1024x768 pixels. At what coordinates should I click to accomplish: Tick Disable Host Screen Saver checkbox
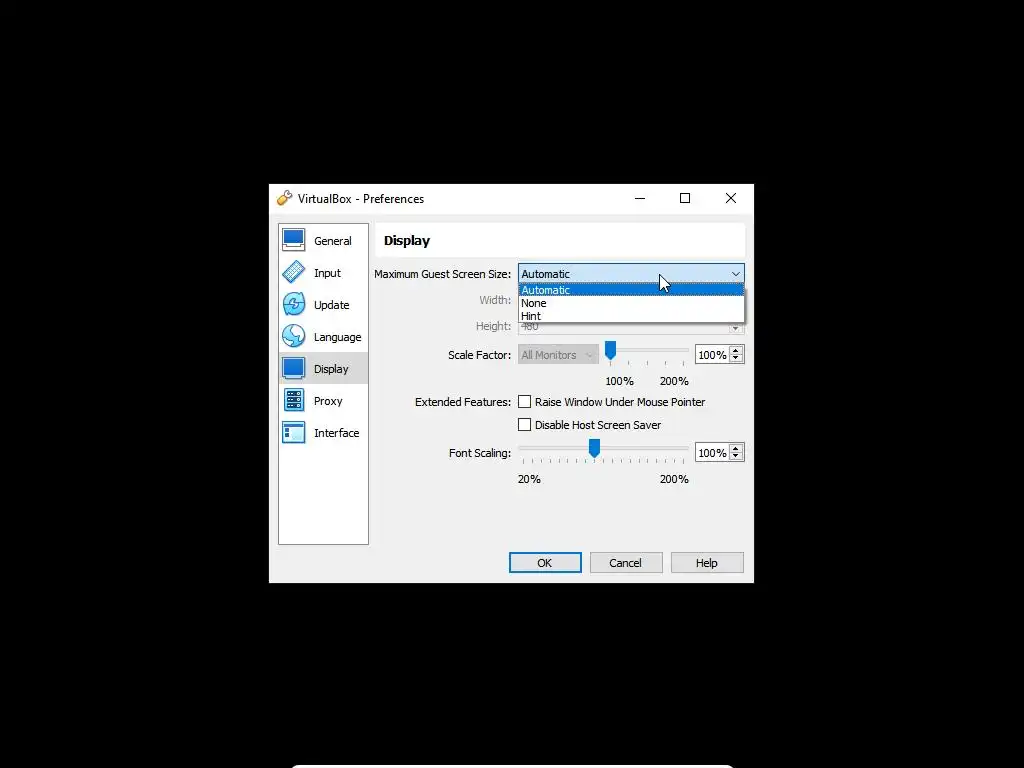click(524, 424)
